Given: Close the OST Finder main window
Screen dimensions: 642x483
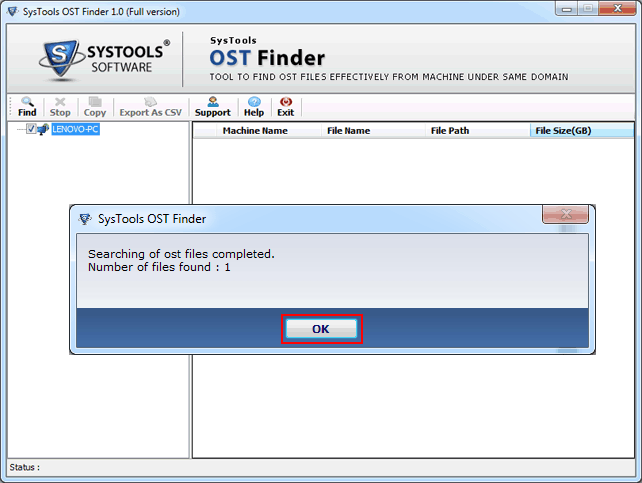Looking at the screenshot, I should click(617, 9).
